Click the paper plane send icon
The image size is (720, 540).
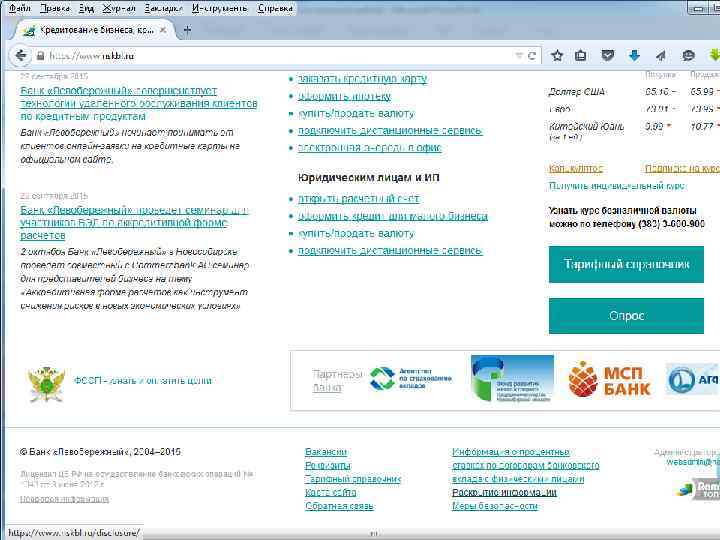661,56
